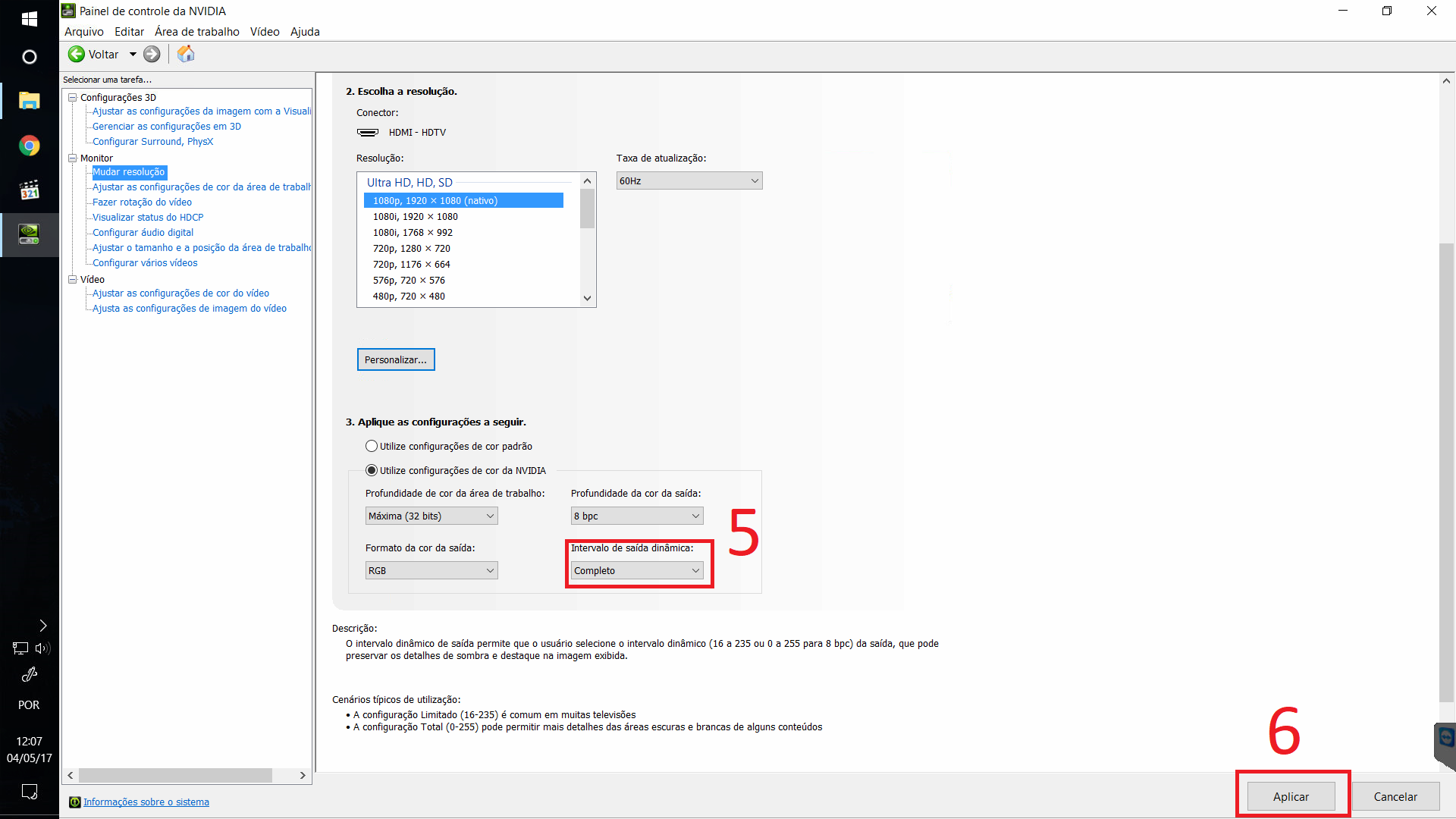Click resolution list scroll down arrow

tap(587, 298)
